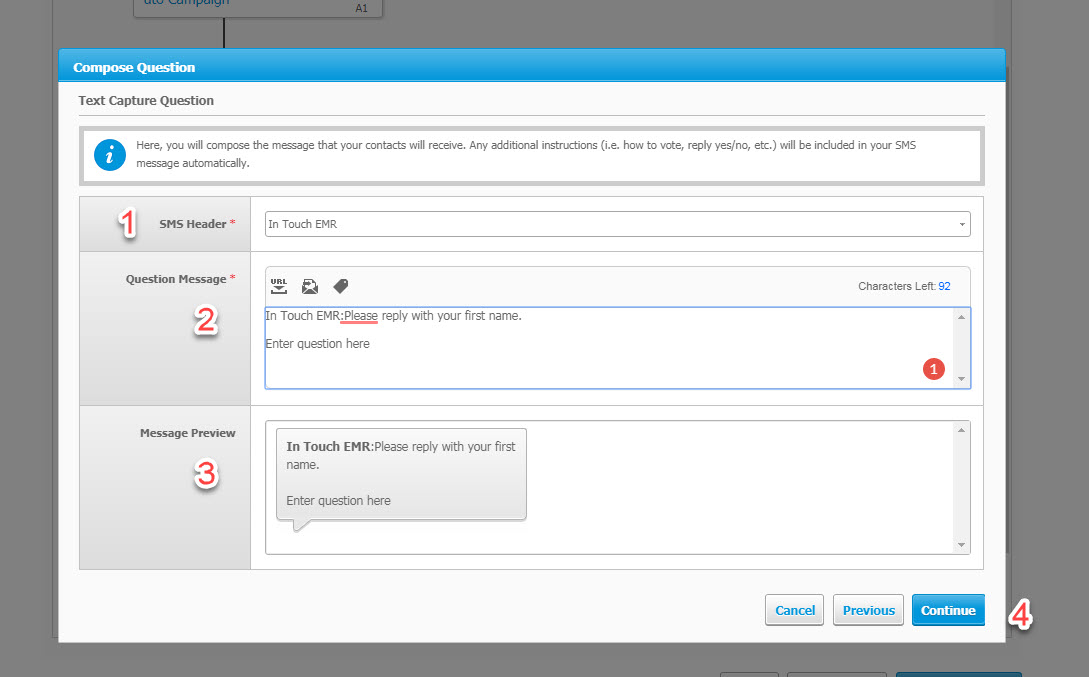
Task: Click the 'Enter question here' placeholder line
Action: click(x=317, y=344)
